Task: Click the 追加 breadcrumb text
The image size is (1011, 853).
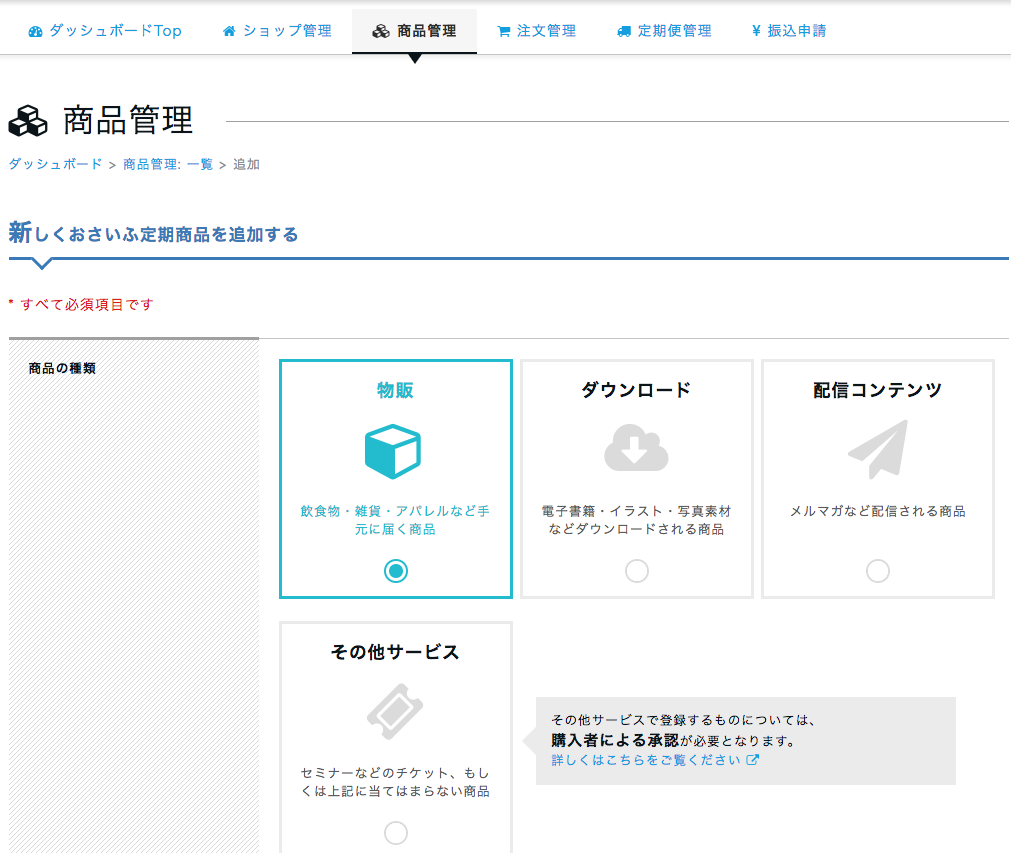Action: (x=246, y=164)
